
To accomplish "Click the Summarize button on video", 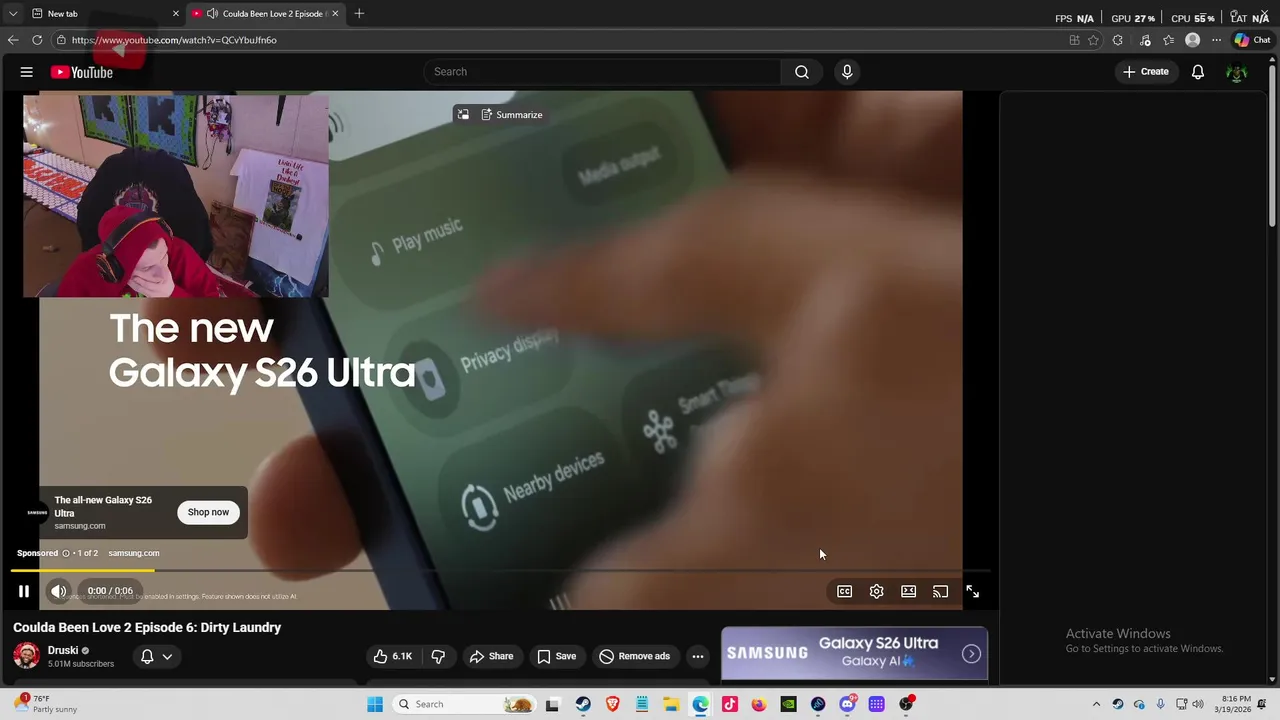I will point(512,114).
